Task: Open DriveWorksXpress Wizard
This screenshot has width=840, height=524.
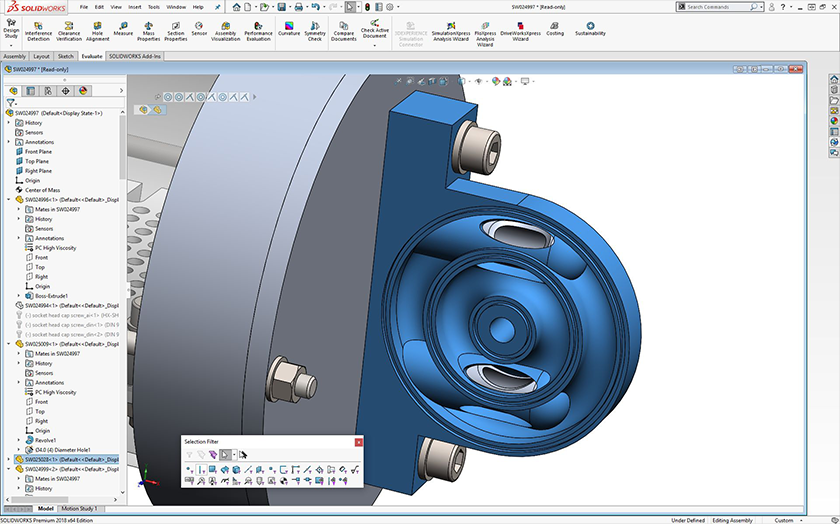Action: pos(520,32)
